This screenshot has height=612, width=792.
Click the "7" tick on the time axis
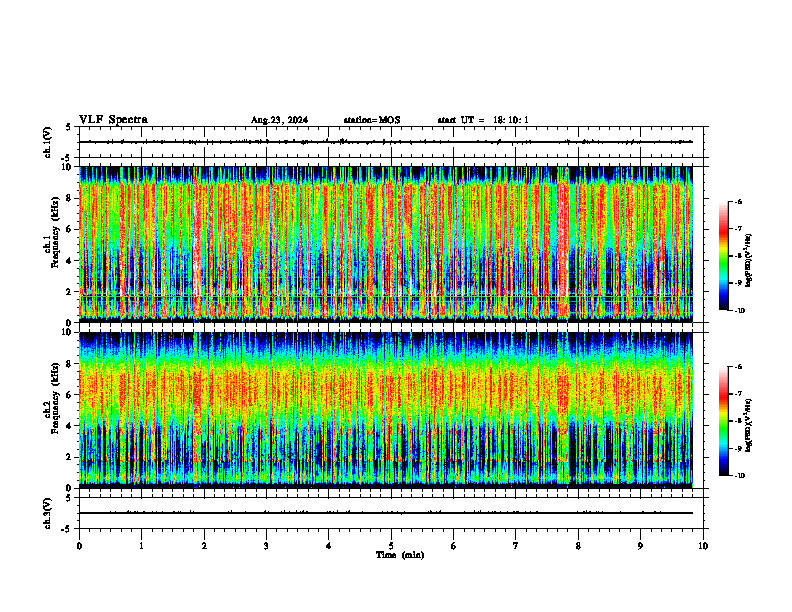click(516, 546)
